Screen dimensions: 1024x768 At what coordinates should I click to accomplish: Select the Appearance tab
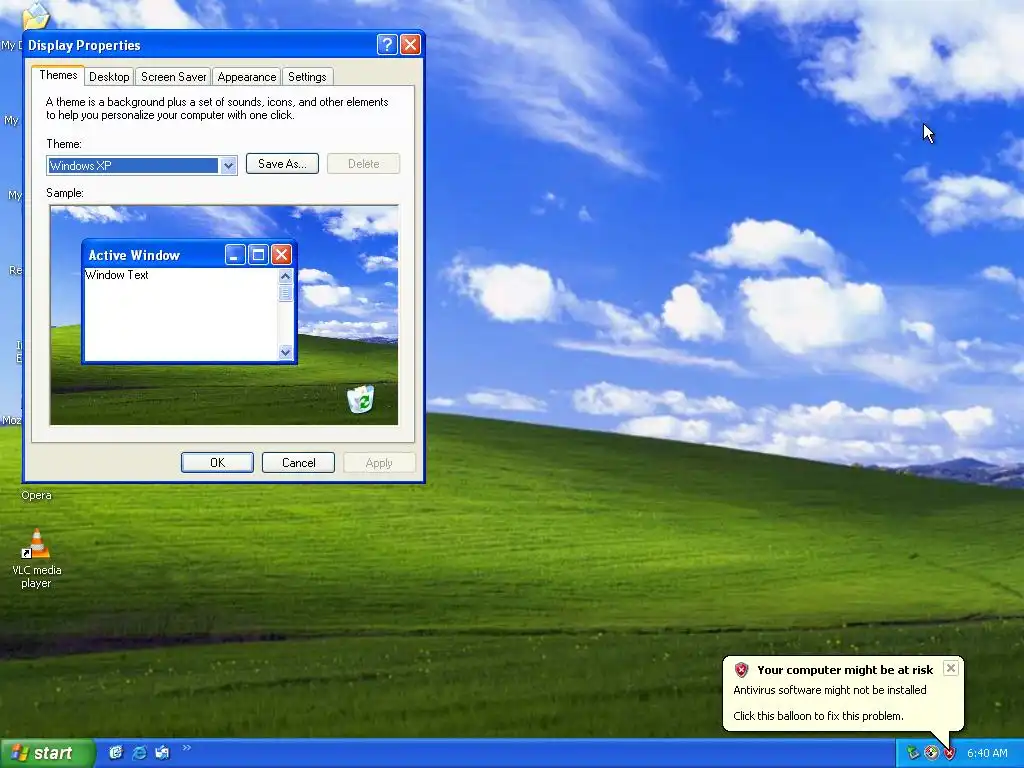click(x=246, y=77)
